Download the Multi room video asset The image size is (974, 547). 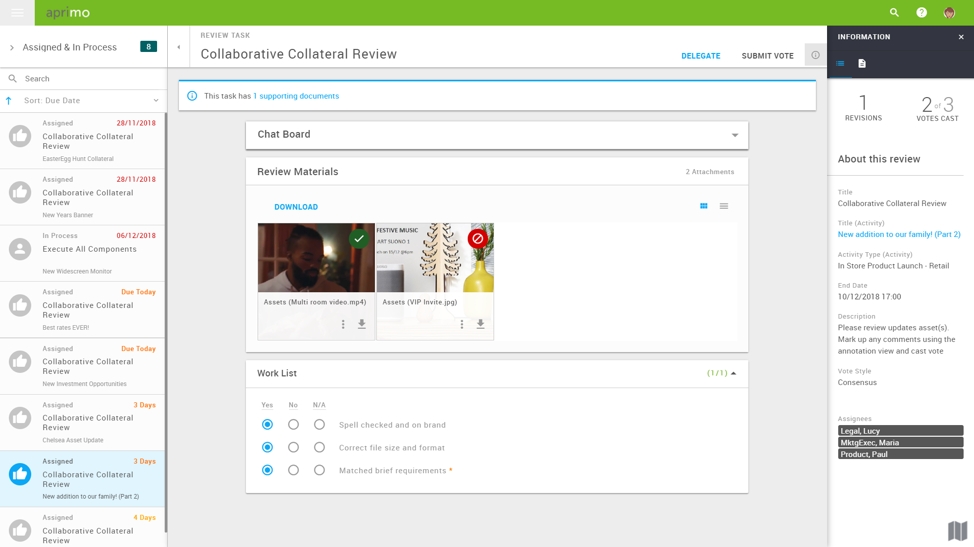pos(362,324)
